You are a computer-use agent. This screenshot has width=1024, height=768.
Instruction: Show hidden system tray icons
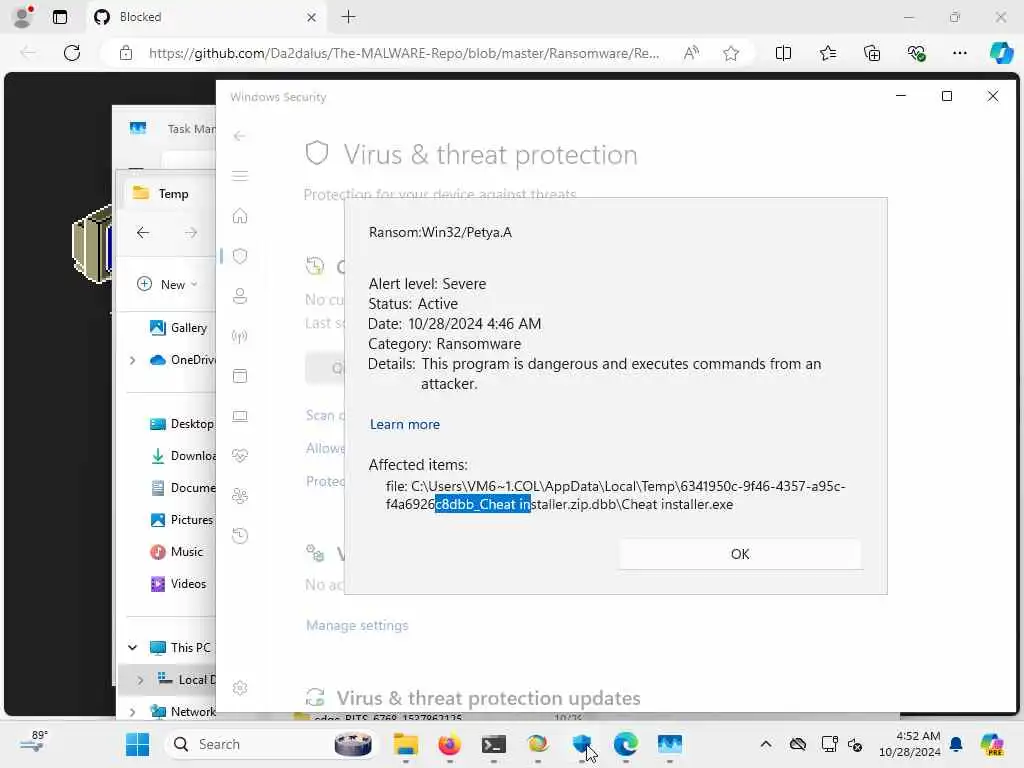coord(766,744)
